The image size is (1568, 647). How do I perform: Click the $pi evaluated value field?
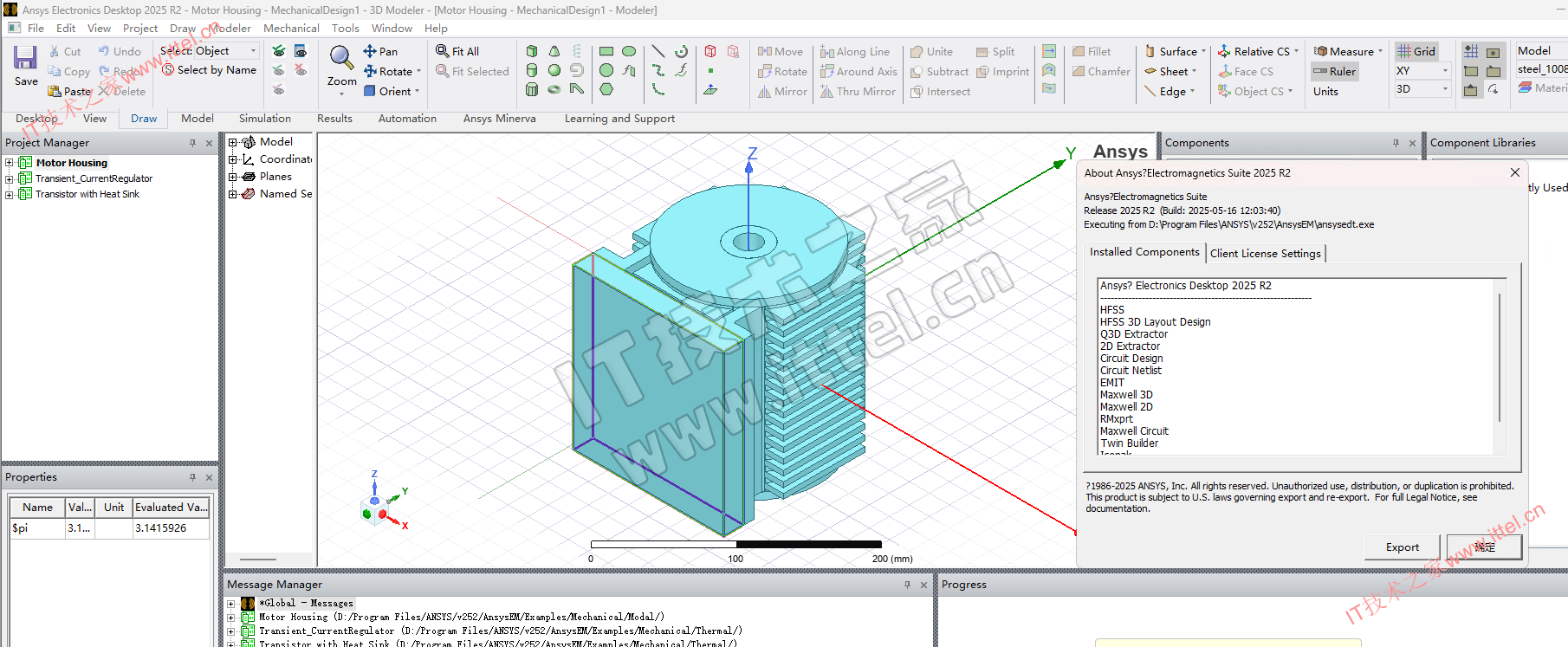pyautogui.click(x=171, y=528)
